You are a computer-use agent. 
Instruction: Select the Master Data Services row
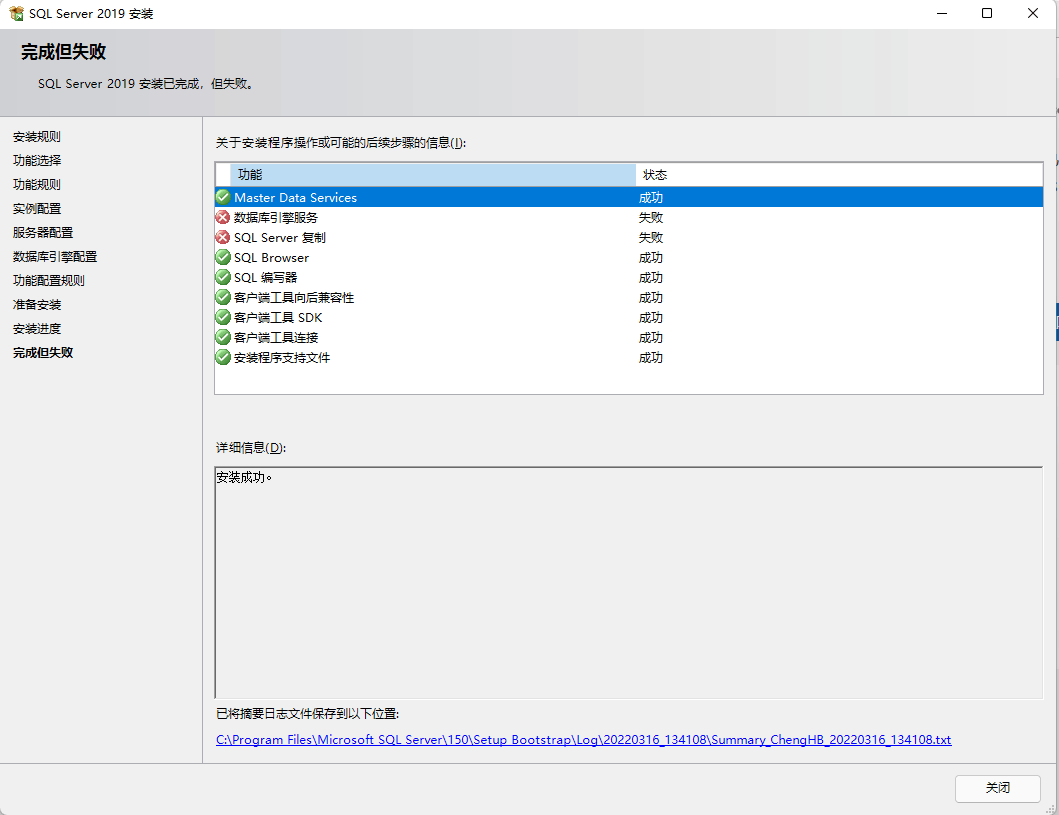[x=629, y=197]
